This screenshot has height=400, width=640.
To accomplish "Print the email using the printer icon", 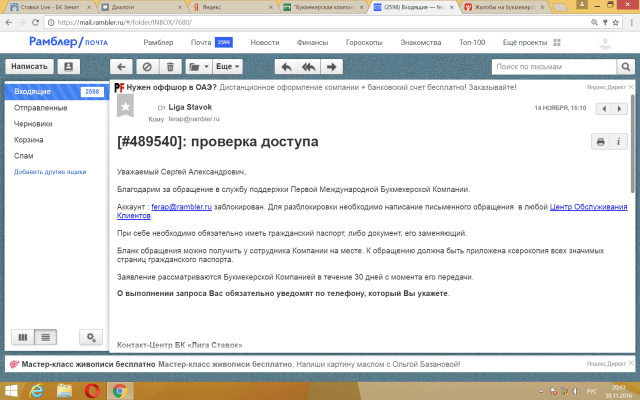I will click(x=600, y=142).
